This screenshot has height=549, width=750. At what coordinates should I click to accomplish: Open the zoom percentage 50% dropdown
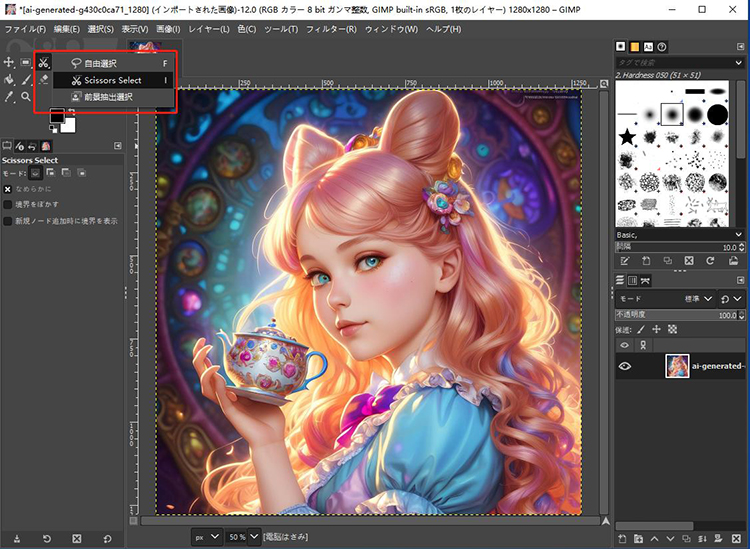click(x=253, y=537)
